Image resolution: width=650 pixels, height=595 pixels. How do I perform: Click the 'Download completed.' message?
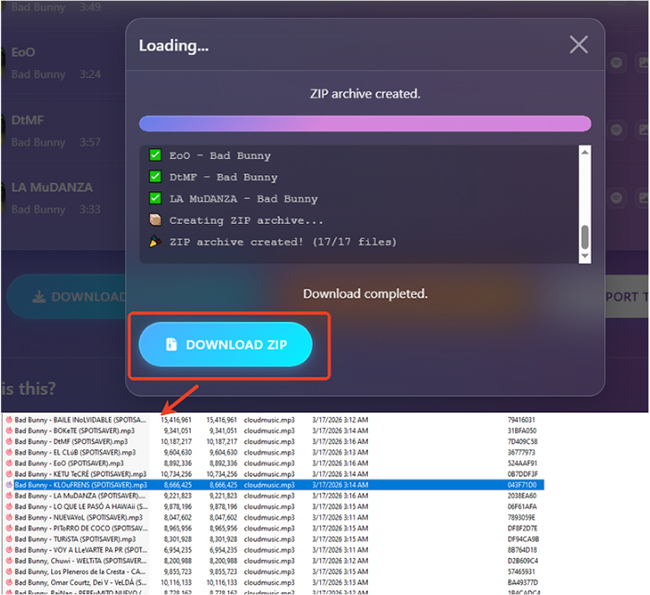pos(365,294)
